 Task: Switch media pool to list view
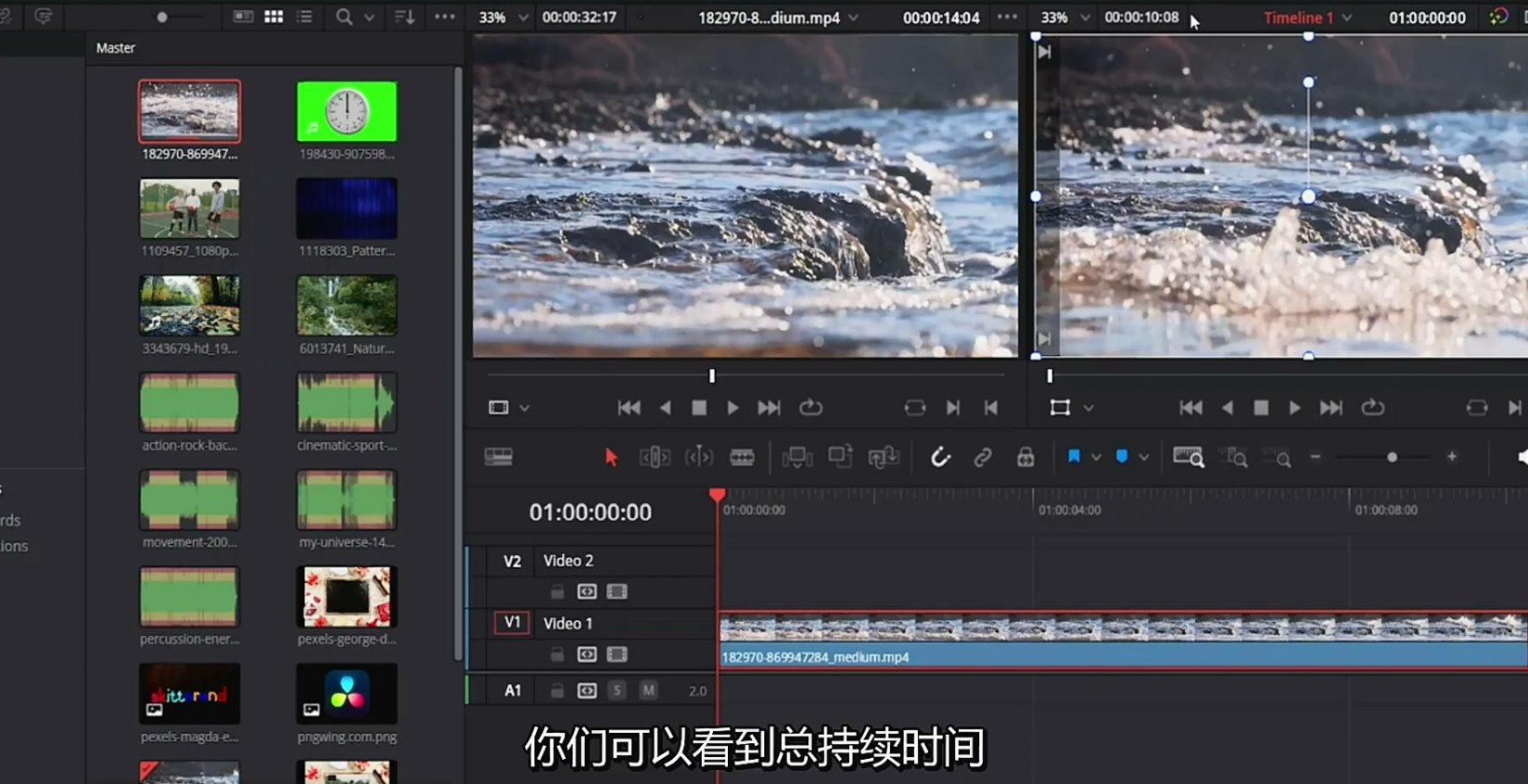coord(304,17)
